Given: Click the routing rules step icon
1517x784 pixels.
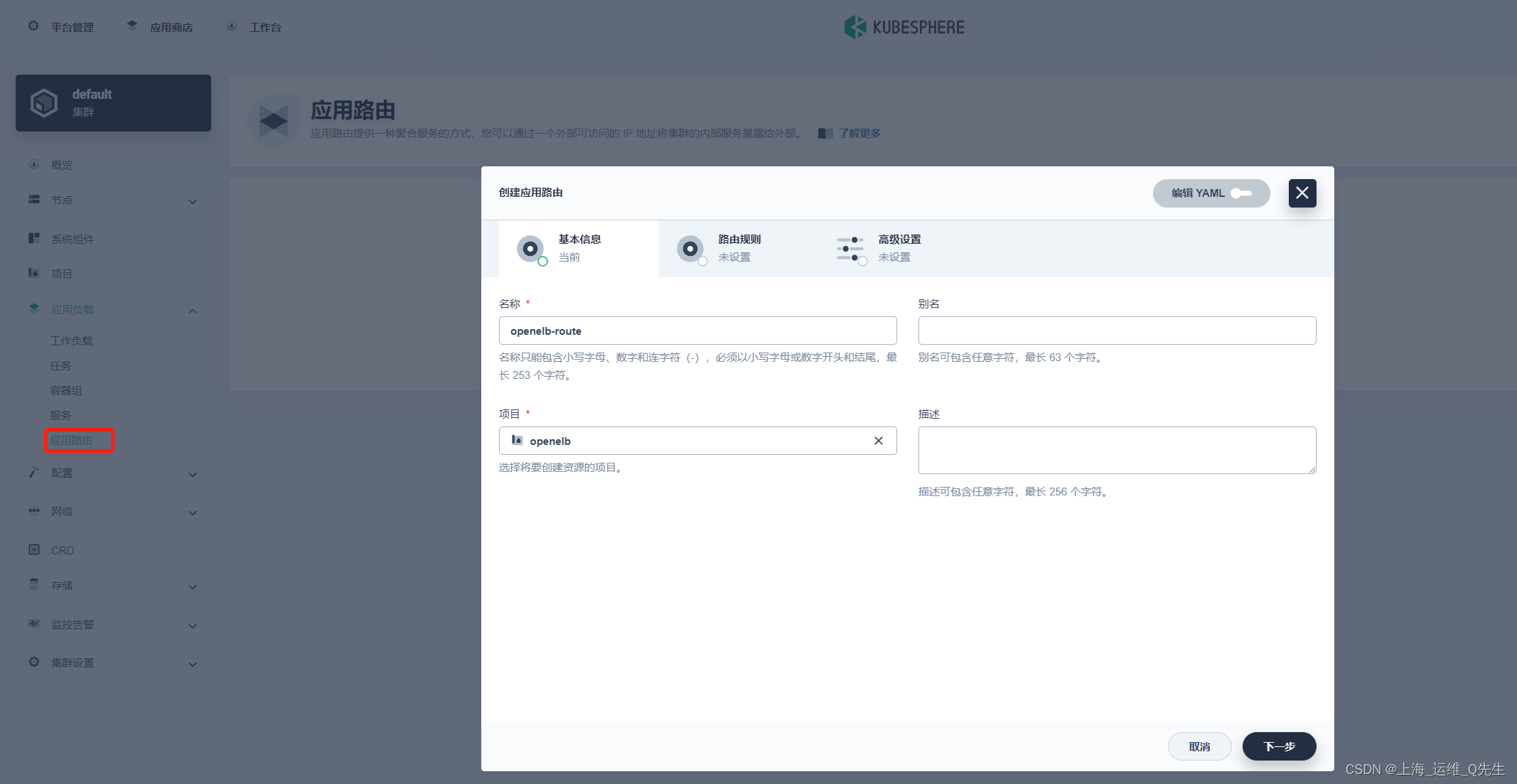Looking at the screenshot, I should pos(691,249).
